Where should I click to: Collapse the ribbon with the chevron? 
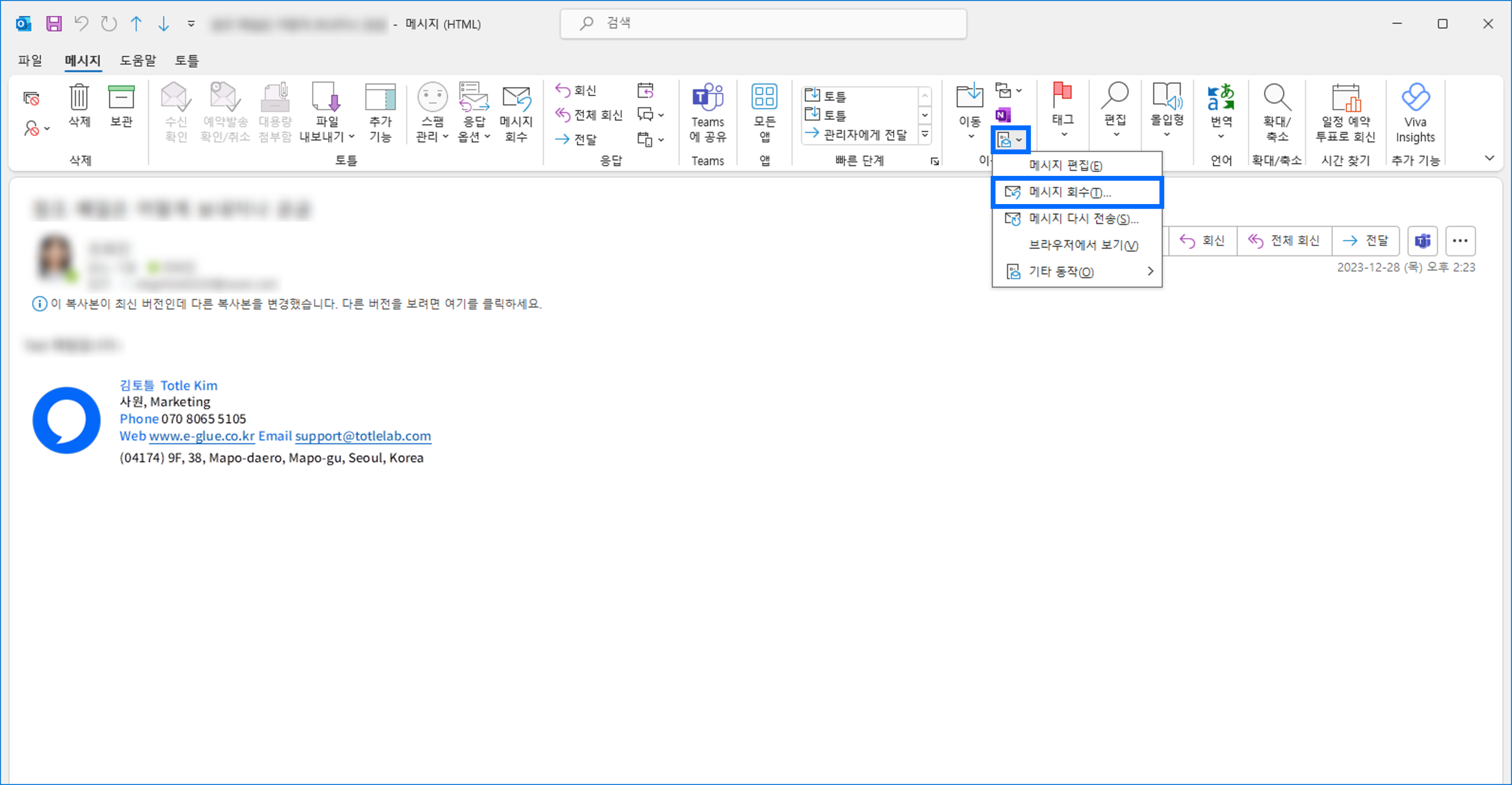point(1489,158)
